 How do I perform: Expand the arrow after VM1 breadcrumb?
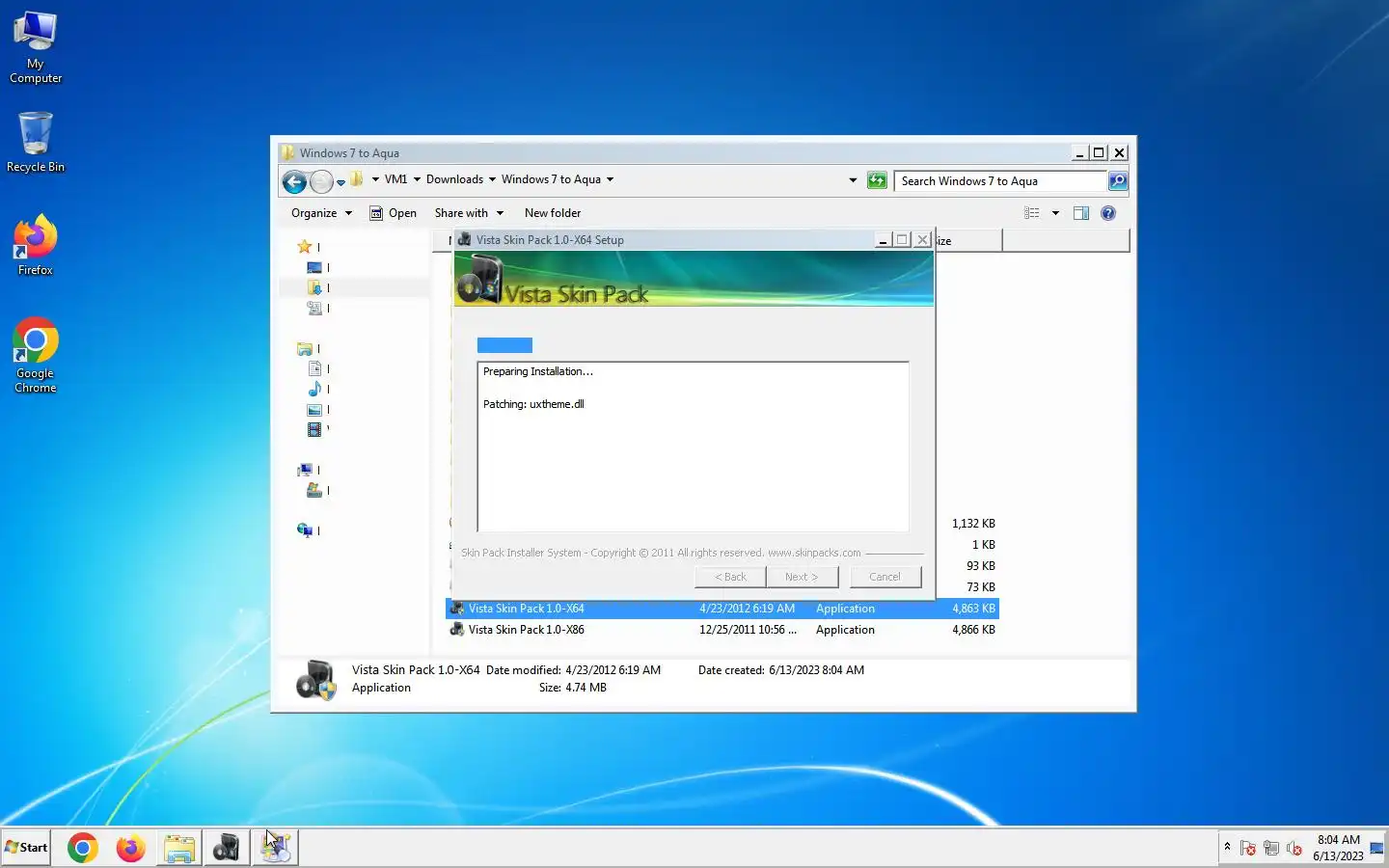pos(417,179)
